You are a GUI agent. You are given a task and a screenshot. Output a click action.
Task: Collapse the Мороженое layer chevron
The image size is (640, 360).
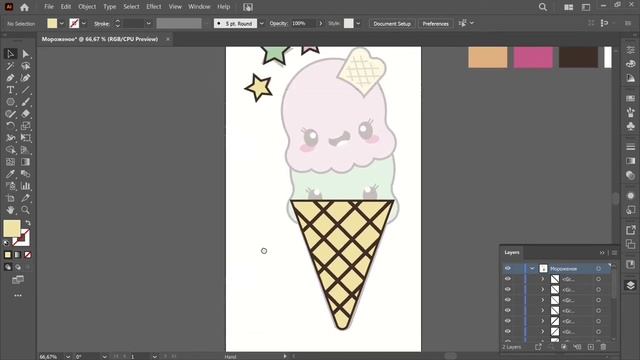coord(532,269)
